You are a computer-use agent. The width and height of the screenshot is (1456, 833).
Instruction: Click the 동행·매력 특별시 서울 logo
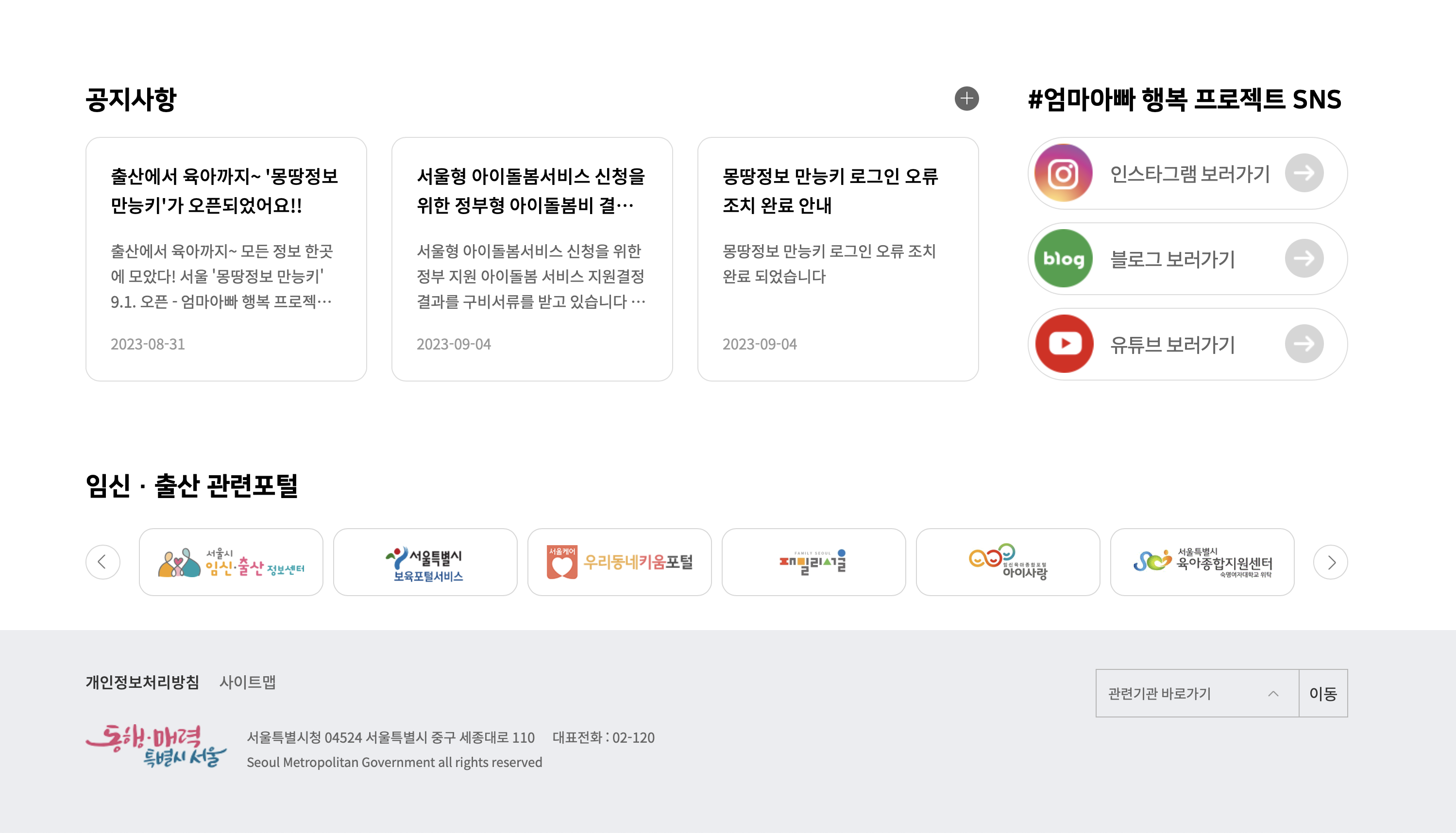[x=156, y=746]
